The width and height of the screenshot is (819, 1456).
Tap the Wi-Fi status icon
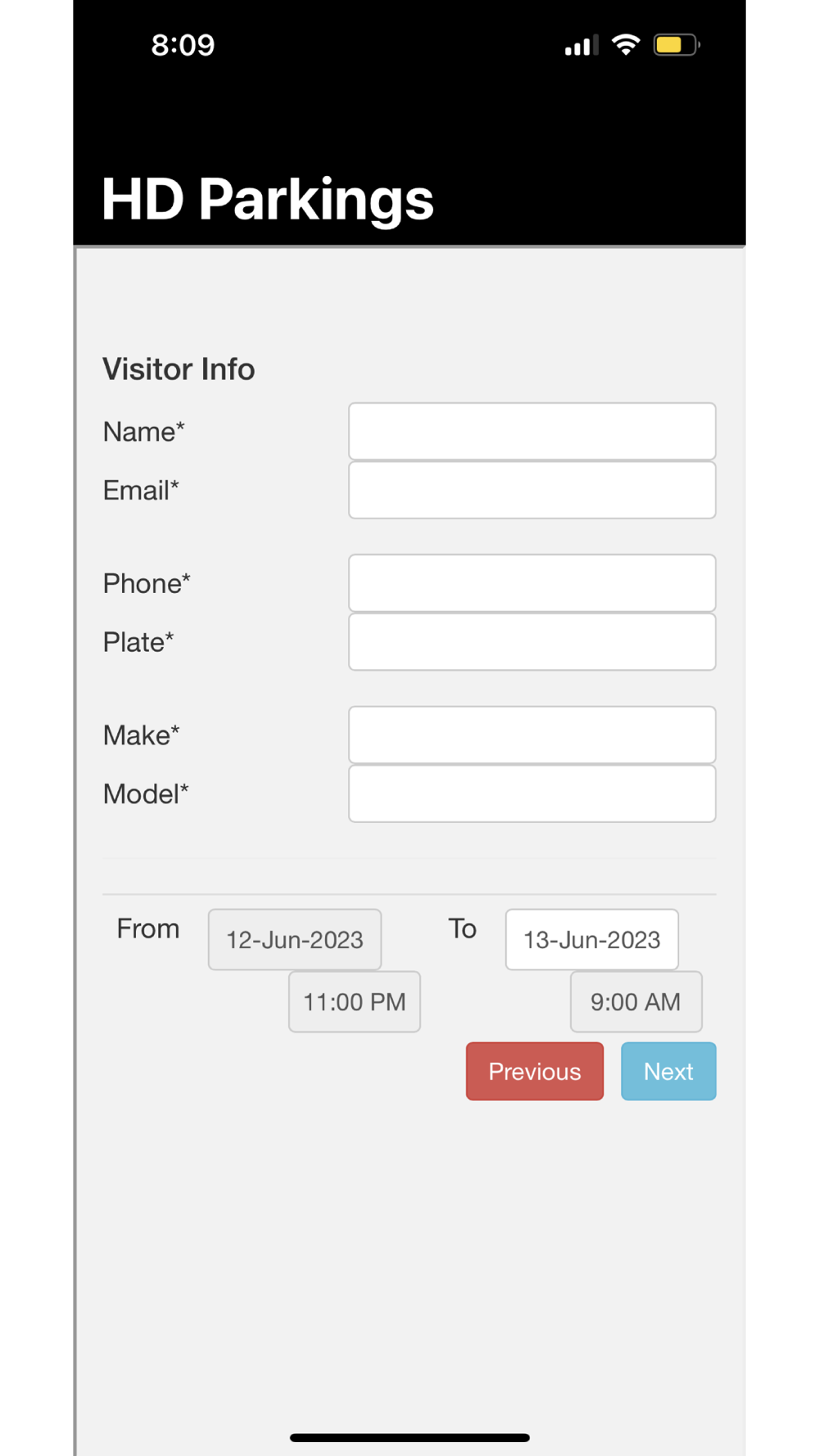[626, 45]
